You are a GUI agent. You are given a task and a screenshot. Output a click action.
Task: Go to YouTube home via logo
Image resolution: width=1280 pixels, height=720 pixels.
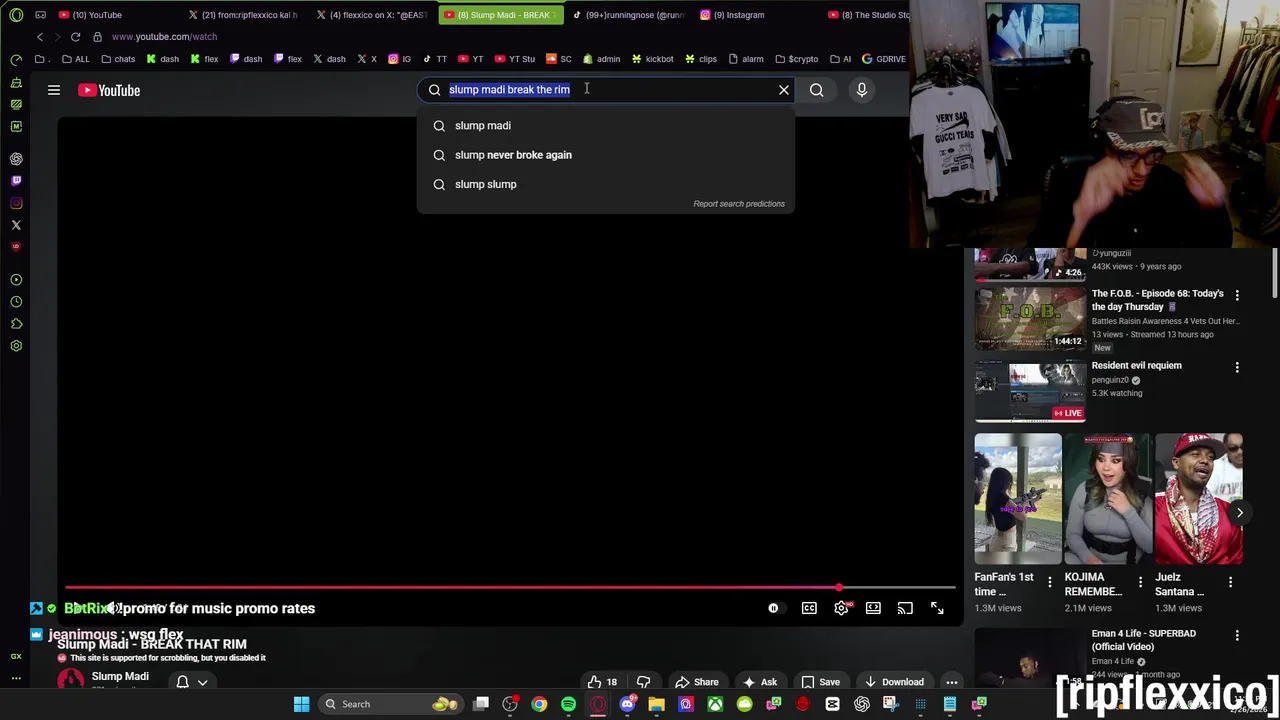[109, 90]
